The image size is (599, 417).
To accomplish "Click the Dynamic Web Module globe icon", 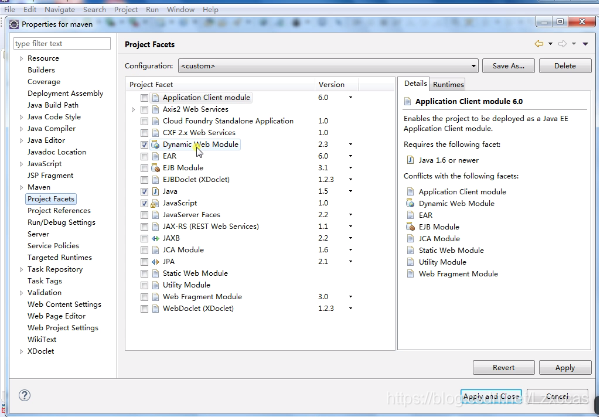I will point(155,145).
